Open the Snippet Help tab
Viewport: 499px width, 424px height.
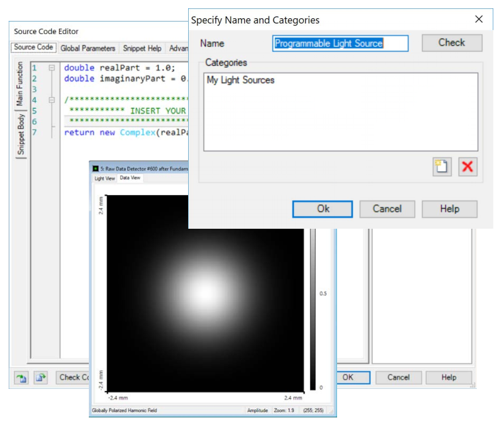pyautogui.click(x=142, y=48)
